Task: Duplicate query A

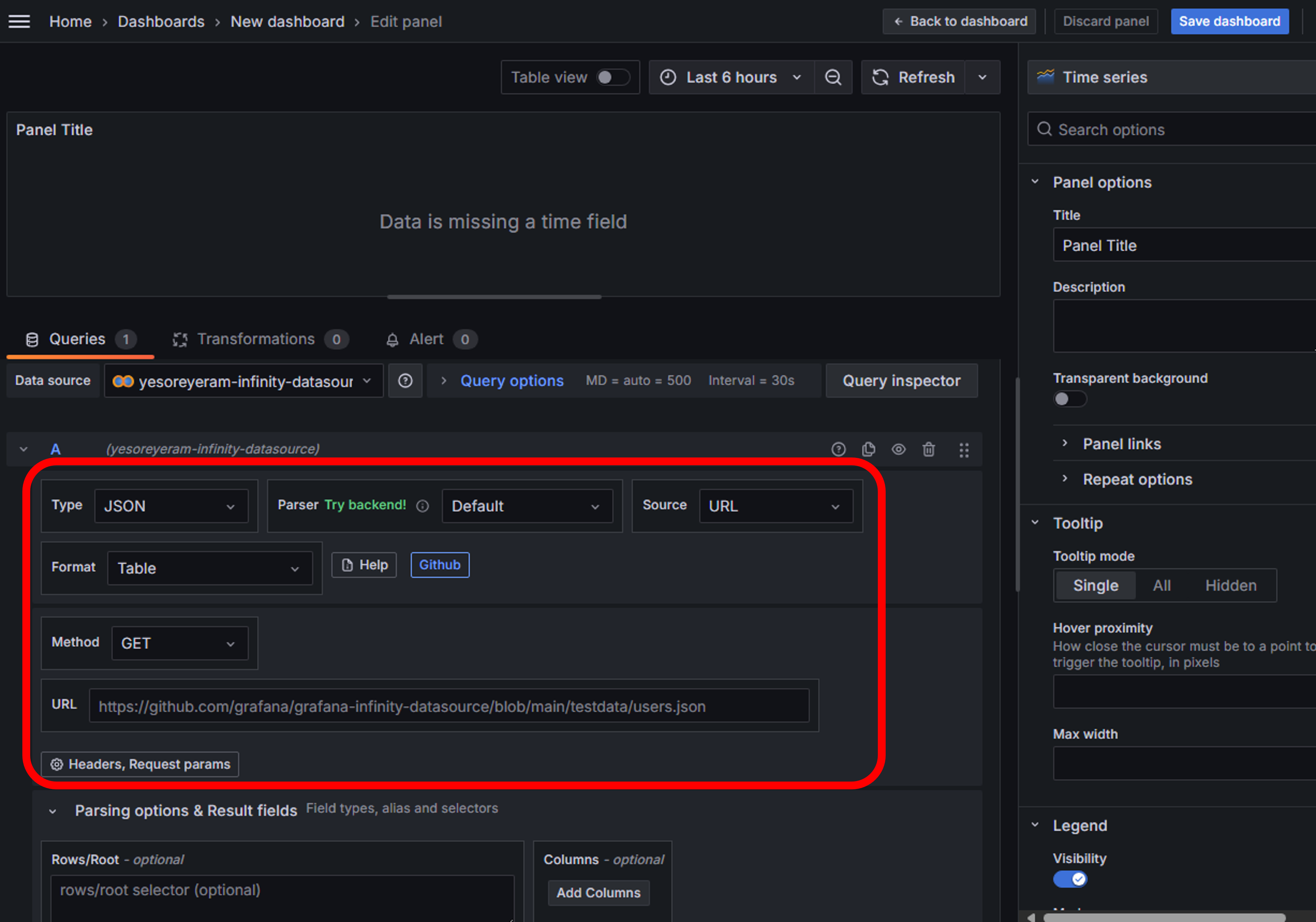Action: [x=869, y=449]
